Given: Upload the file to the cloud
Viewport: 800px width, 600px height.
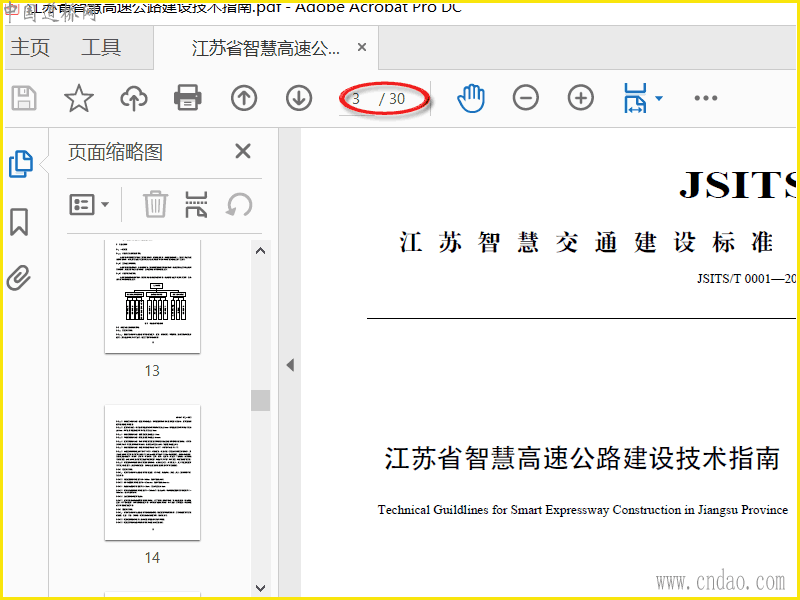Looking at the screenshot, I should click(134, 98).
